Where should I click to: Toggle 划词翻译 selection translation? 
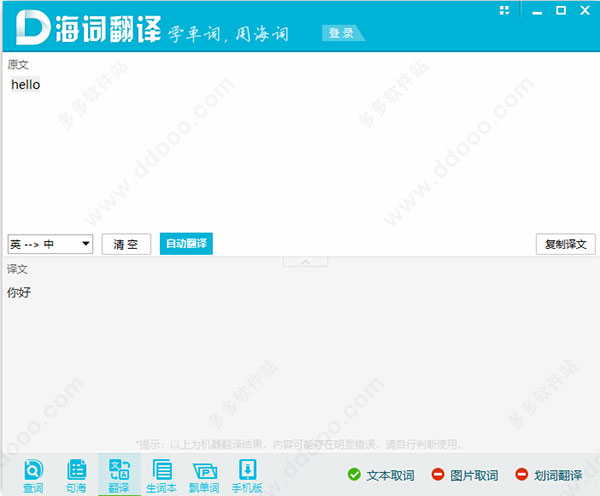click(x=549, y=475)
